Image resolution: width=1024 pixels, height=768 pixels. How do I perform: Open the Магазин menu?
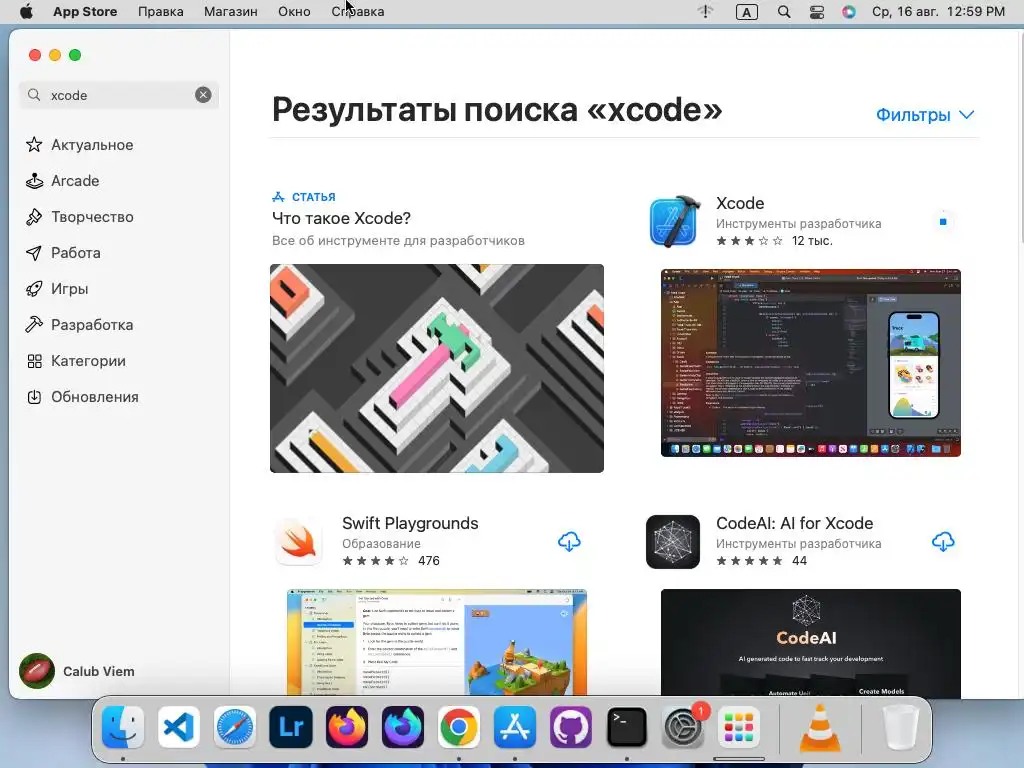tap(231, 11)
